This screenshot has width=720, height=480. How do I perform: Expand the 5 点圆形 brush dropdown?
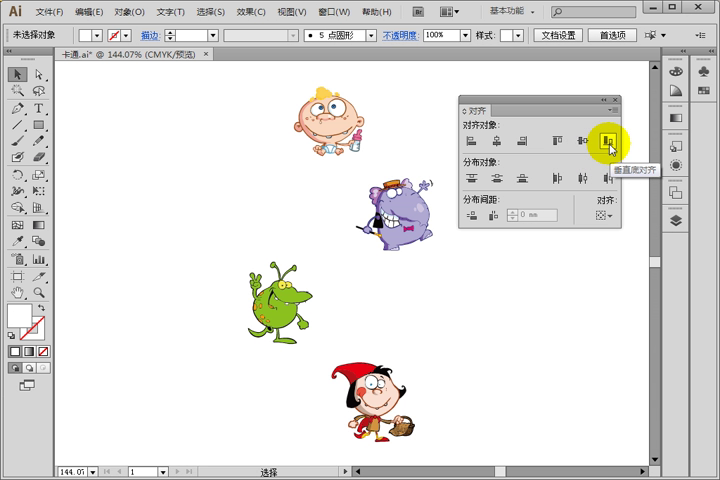(x=371, y=35)
